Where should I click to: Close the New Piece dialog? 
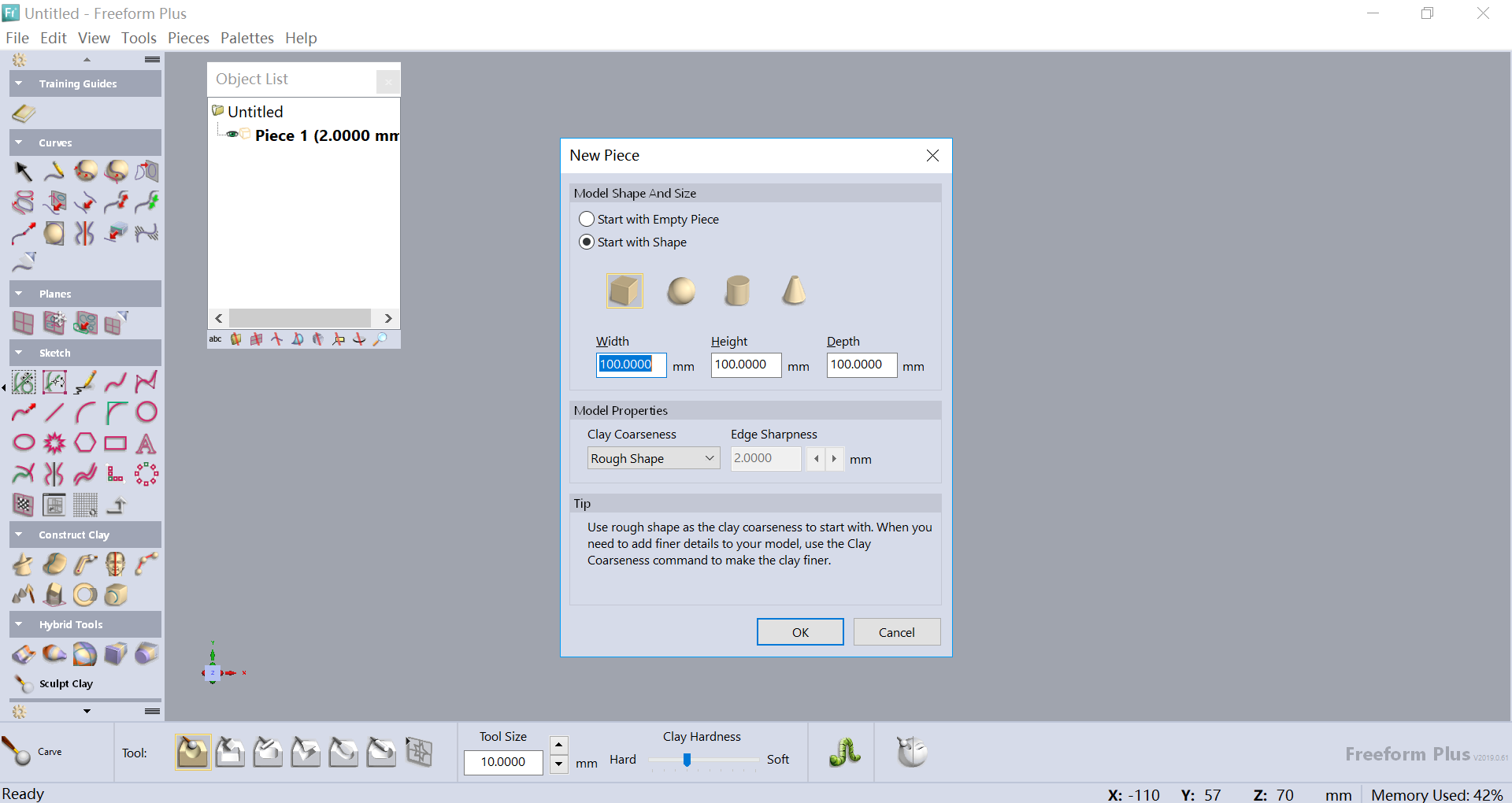pos(932,156)
